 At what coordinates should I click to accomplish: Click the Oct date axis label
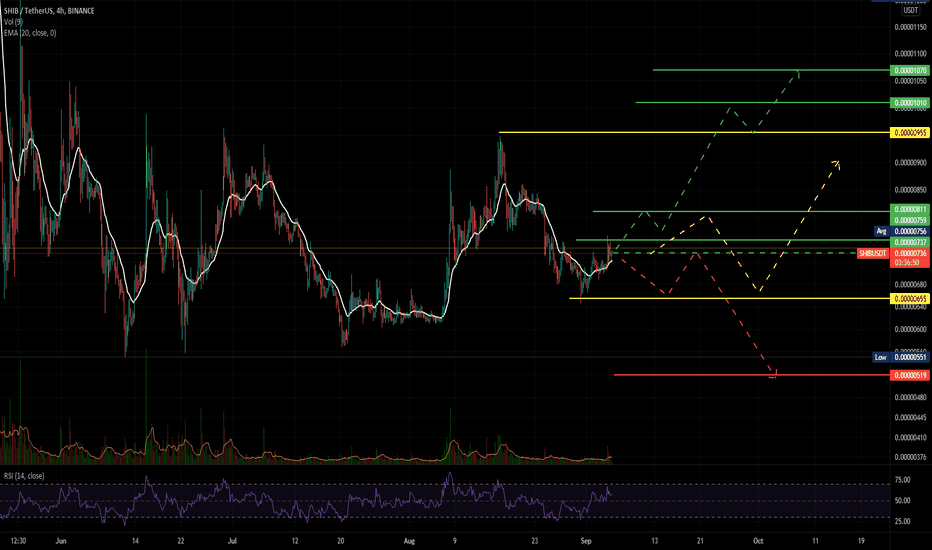(x=758, y=541)
